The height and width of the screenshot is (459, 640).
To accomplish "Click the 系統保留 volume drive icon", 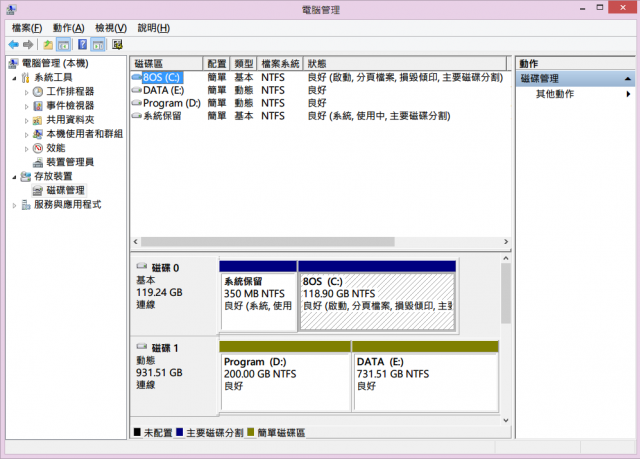I will [137, 116].
